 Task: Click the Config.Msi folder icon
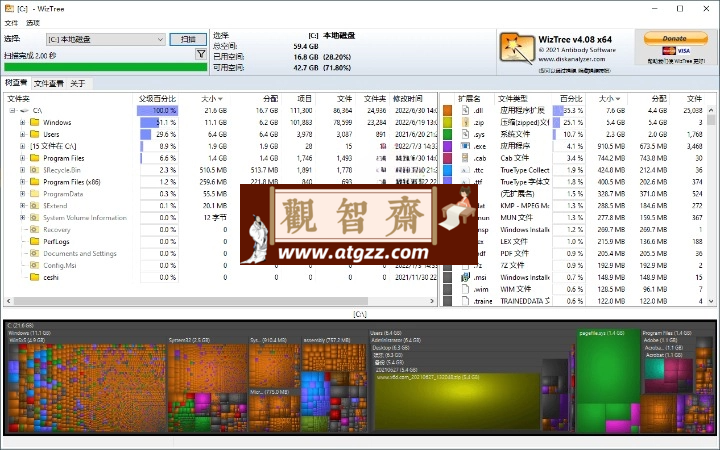click(x=34, y=265)
